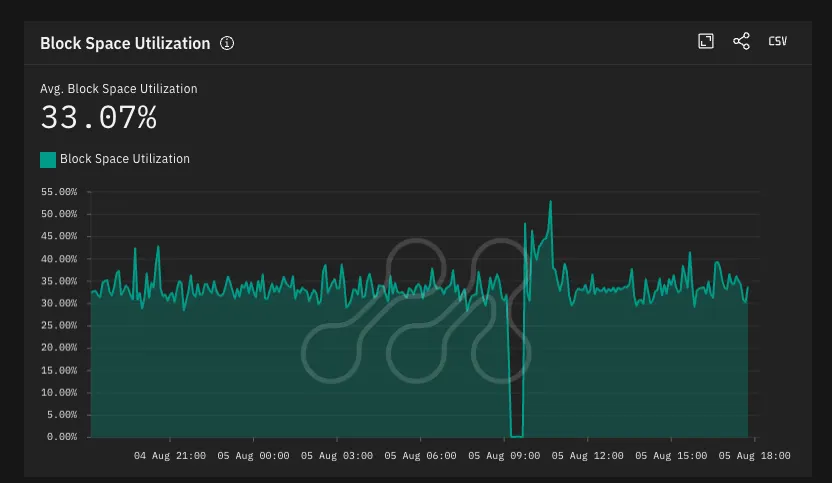Click the 04 Aug 21:00 x-axis label
Screen dimensions: 832x483
[170, 456]
